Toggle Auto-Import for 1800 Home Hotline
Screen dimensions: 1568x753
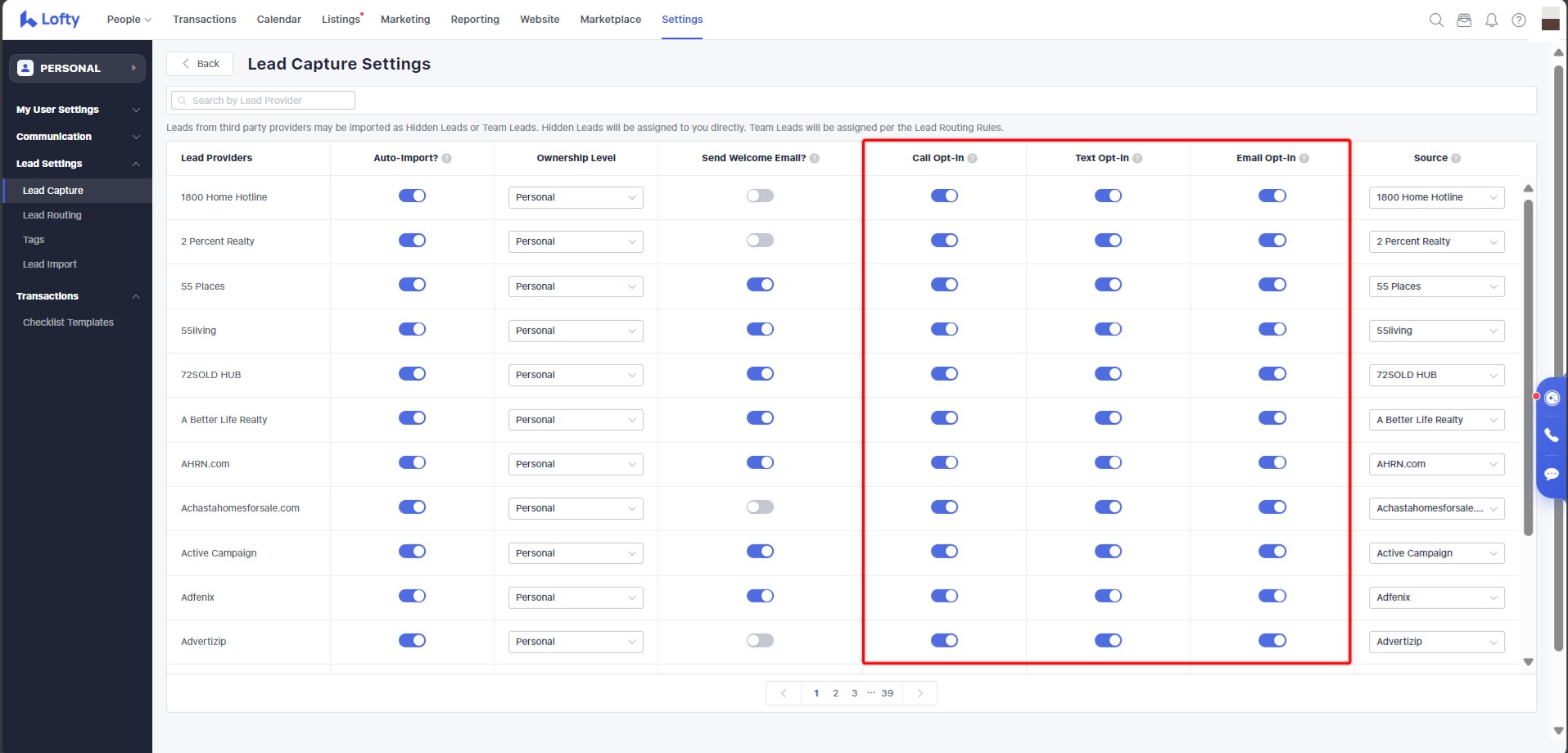(x=412, y=196)
